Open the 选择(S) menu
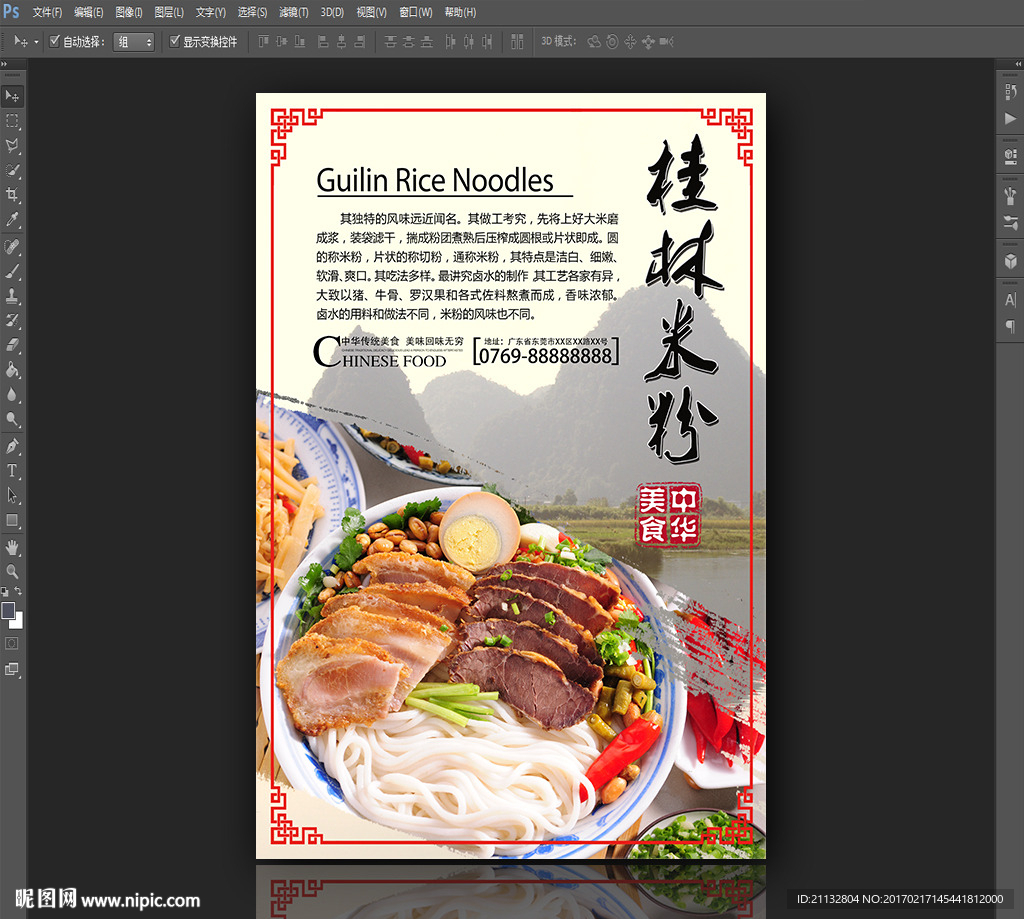Image resolution: width=1024 pixels, height=919 pixels. pyautogui.click(x=252, y=12)
